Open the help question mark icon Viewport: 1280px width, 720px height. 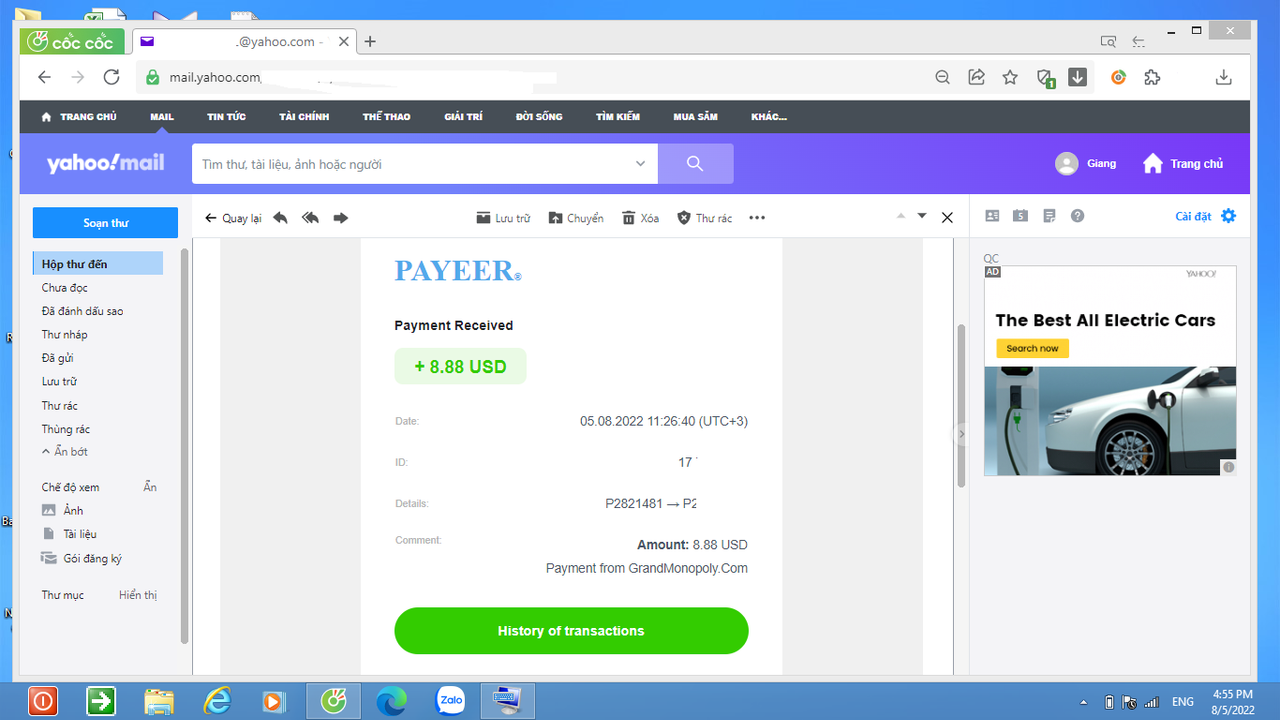click(1077, 216)
